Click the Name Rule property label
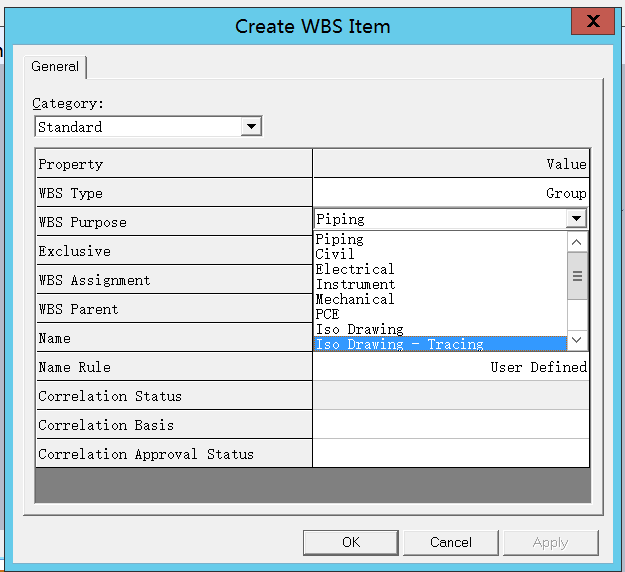The image size is (625, 572). click(x=75, y=367)
